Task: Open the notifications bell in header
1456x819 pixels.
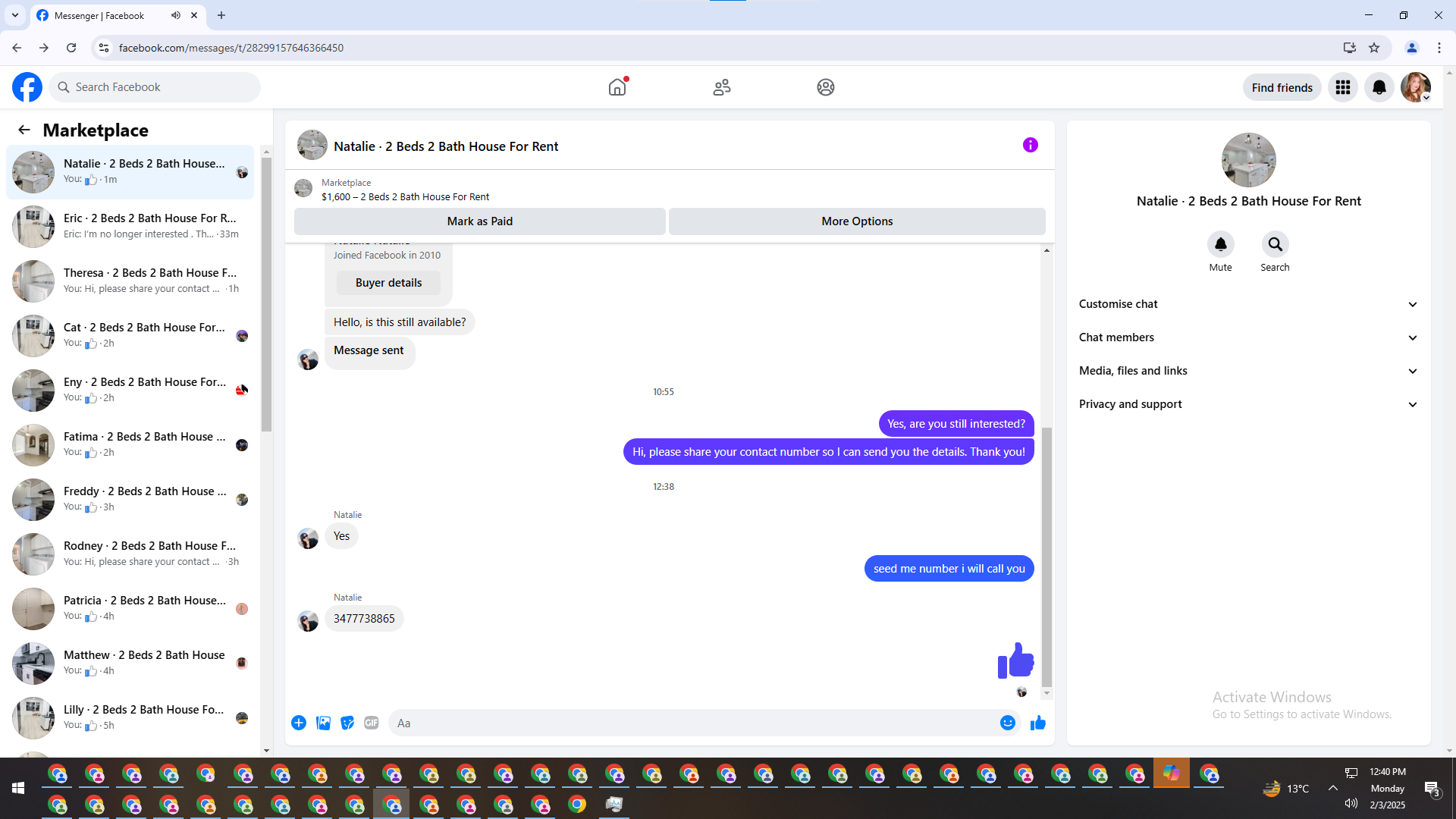Action: pyautogui.click(x=1379, y=87)
